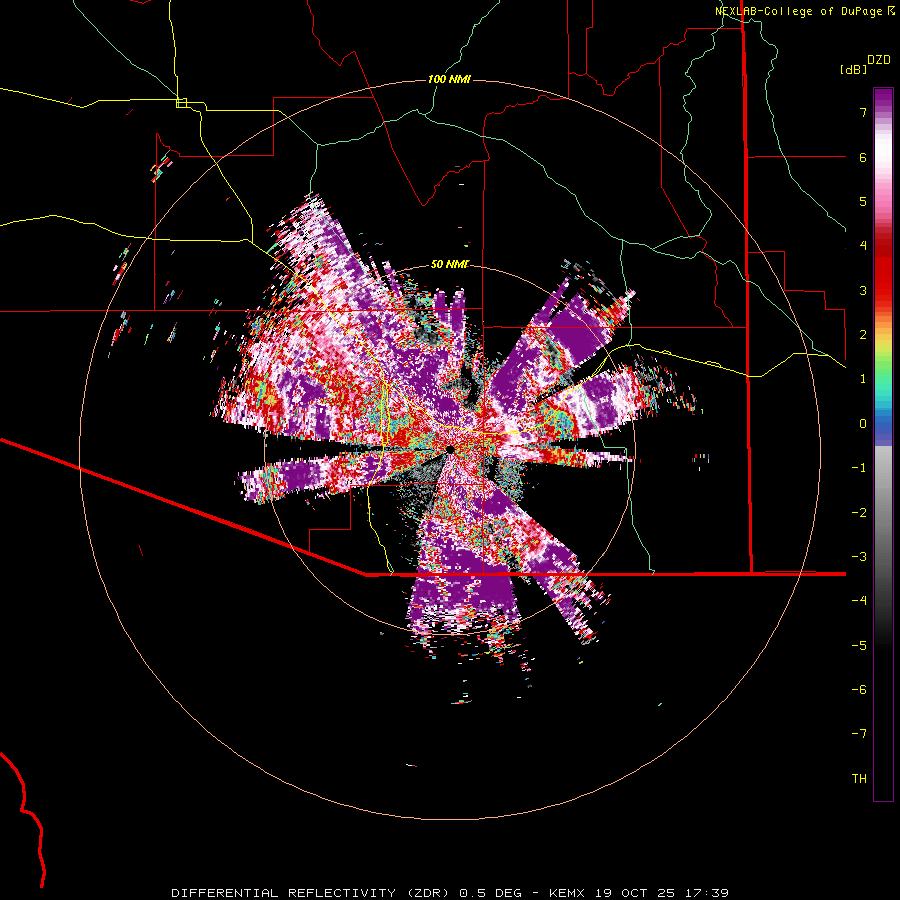Click the 7 value on color scale
Image resolution: width=900 pixels, height=900 pixels.
pos(863,112)
